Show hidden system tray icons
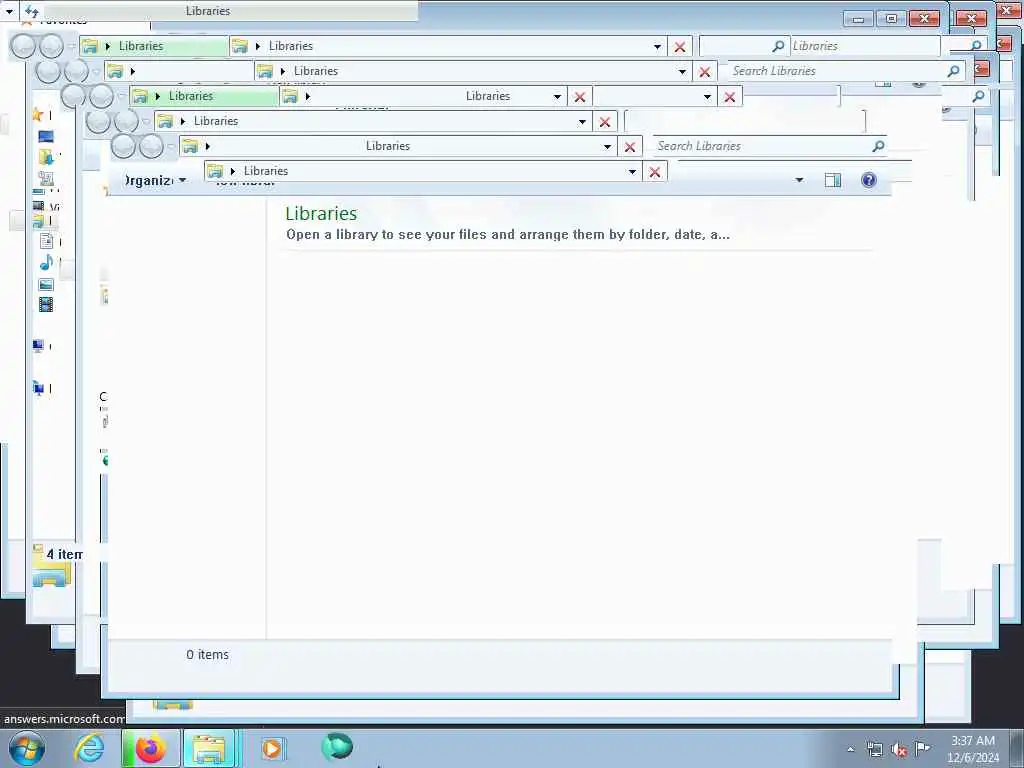 pyautogui.click(x=850, y=750)
